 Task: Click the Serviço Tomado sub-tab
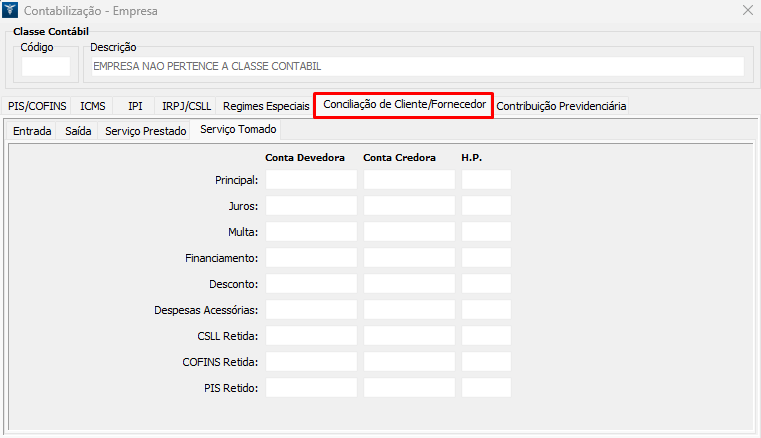point(238,130)
